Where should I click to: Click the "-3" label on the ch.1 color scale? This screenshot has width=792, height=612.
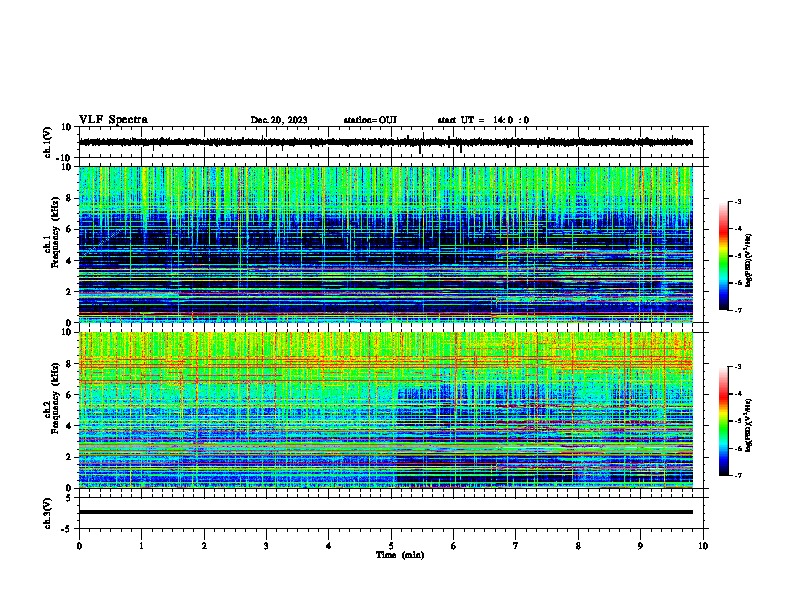[738, 201]
